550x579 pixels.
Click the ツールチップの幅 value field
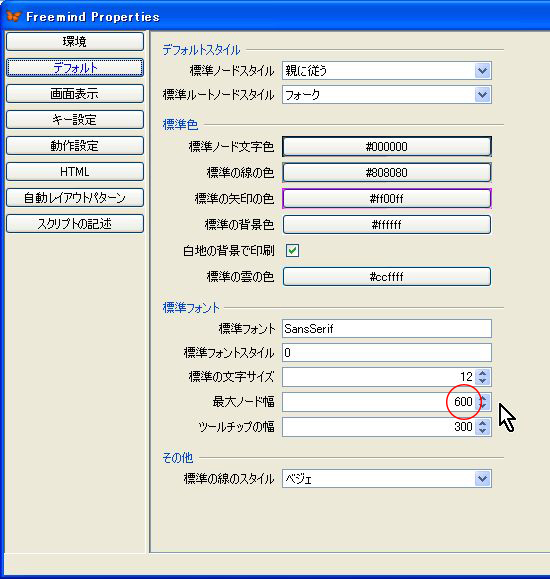[x=379, y=427]
